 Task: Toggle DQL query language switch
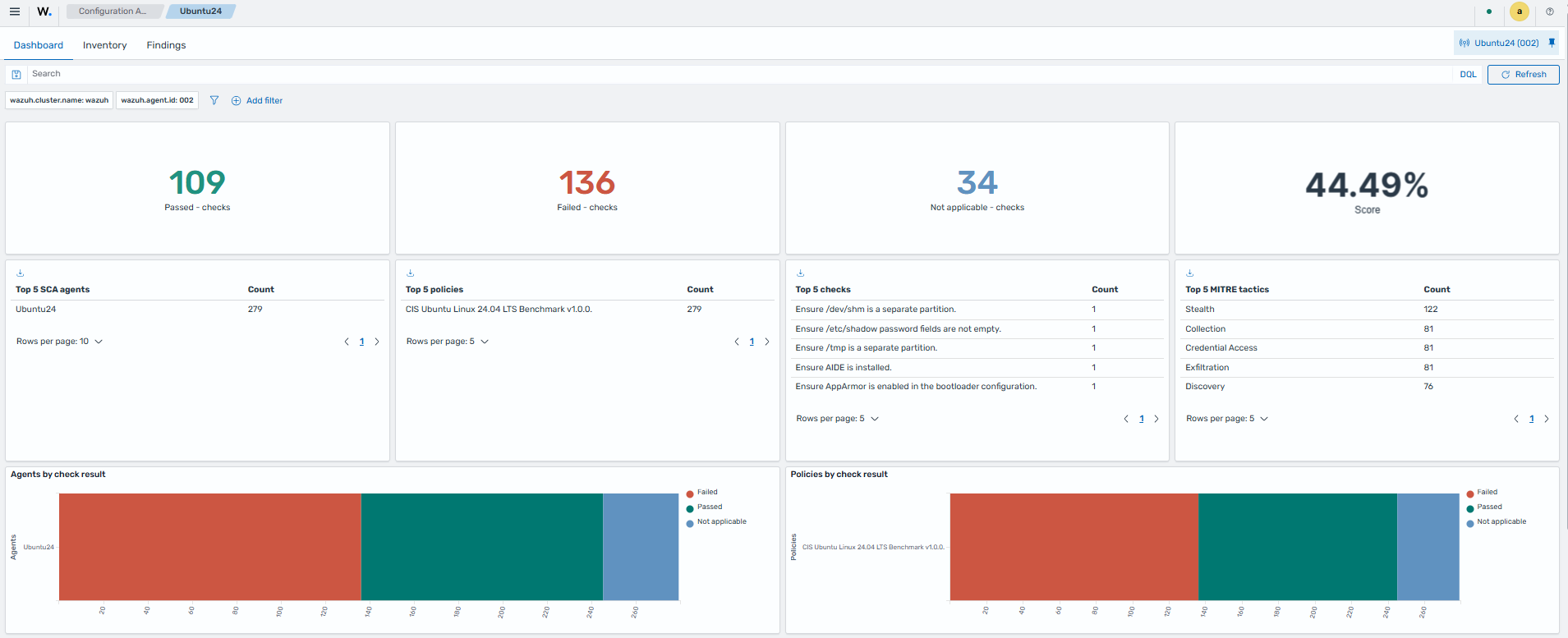(1468, 74)
